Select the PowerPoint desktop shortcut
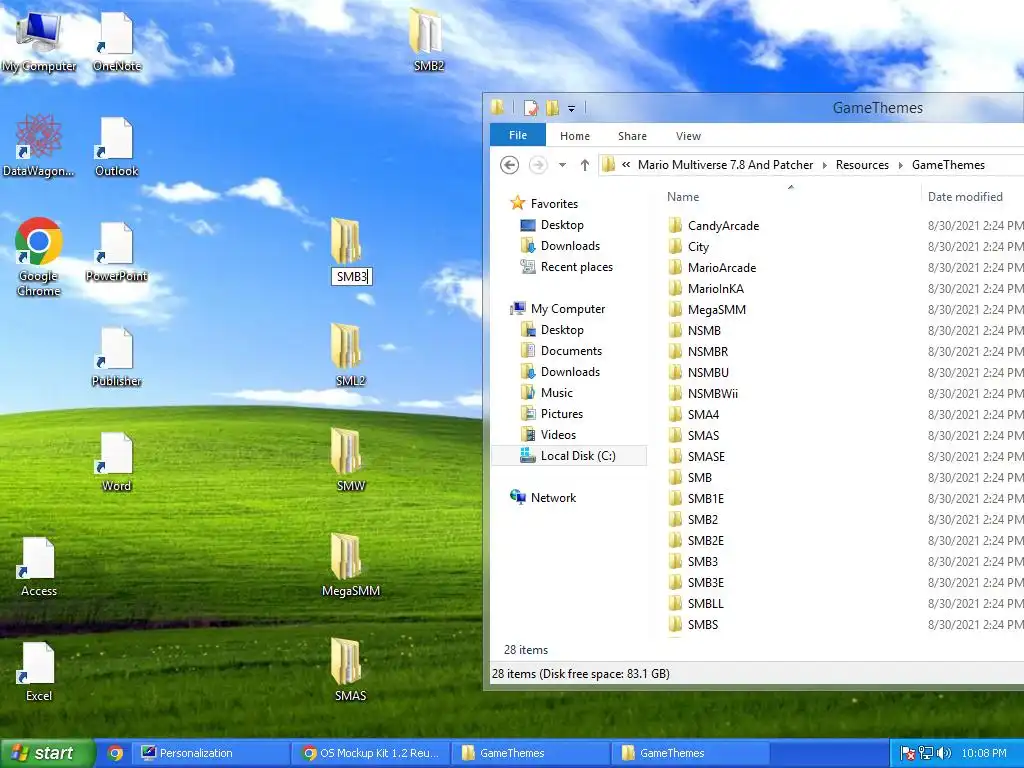The image size is (1024, 768). [x=117, y=252]
